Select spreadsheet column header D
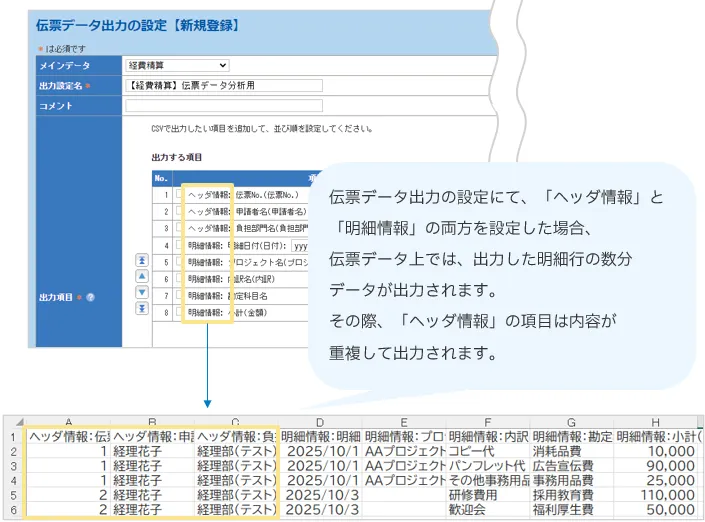 click(318, 420)
